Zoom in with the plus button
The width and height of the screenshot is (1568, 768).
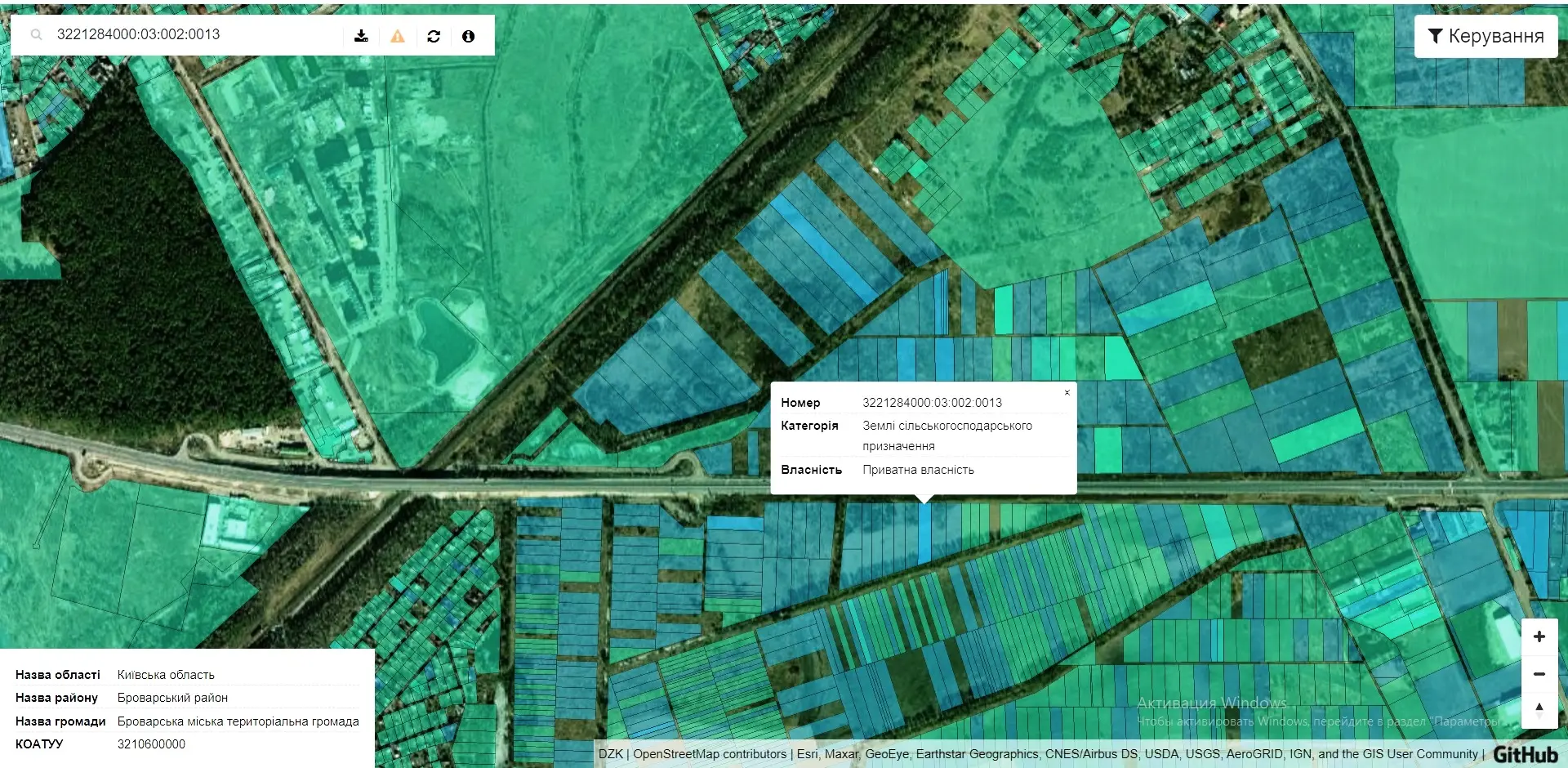pyautogui.click(x=1539, y=636)
